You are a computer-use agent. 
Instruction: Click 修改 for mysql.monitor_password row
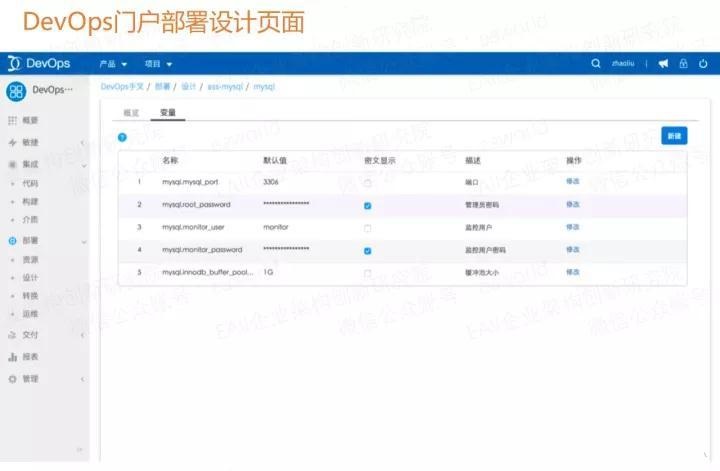[573, 250]
